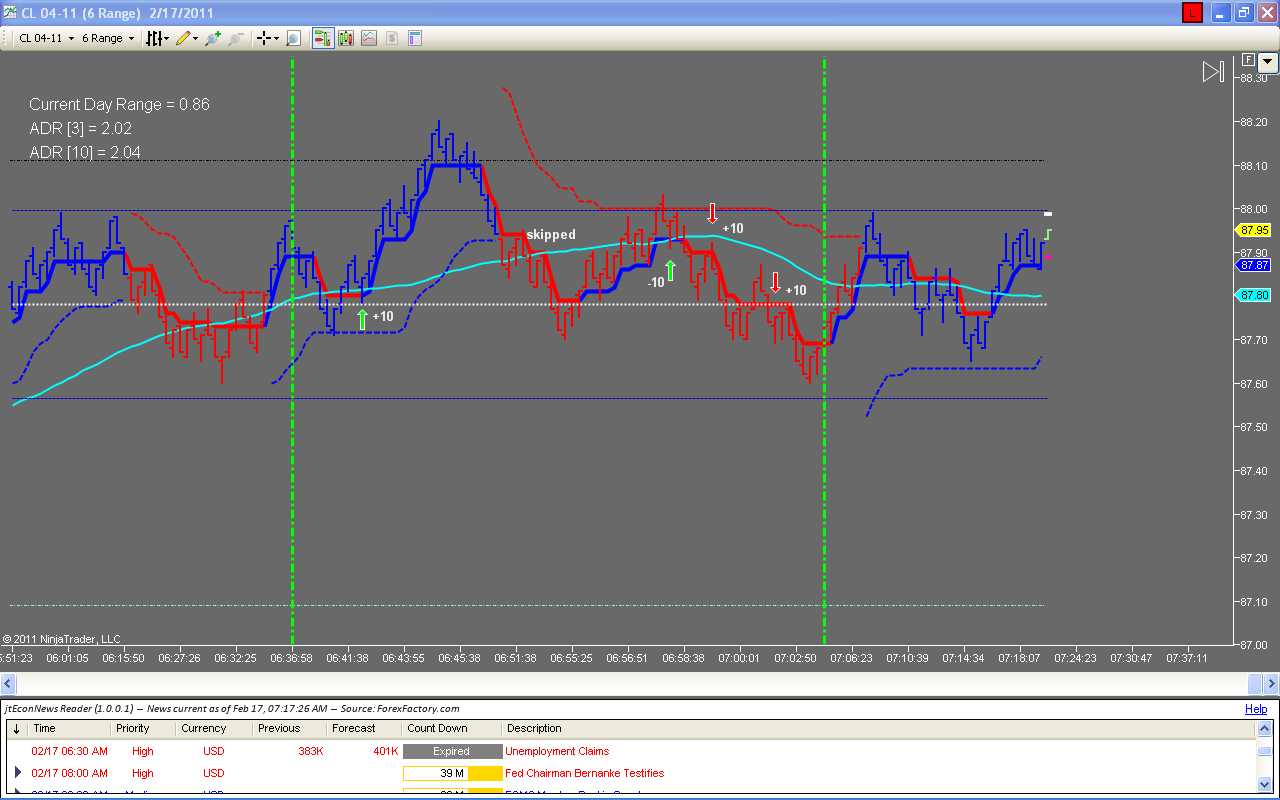
Task: Click the 401K forecast value
Action: coord(385,751)
